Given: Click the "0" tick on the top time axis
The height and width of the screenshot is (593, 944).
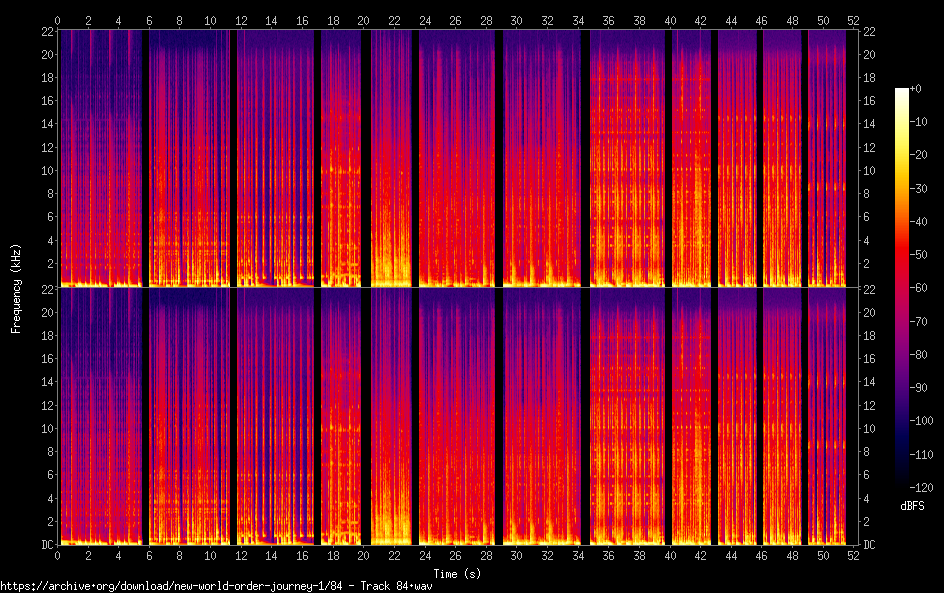Looking at the screenshot, I should pyautogui.click(x=58, y=21).
